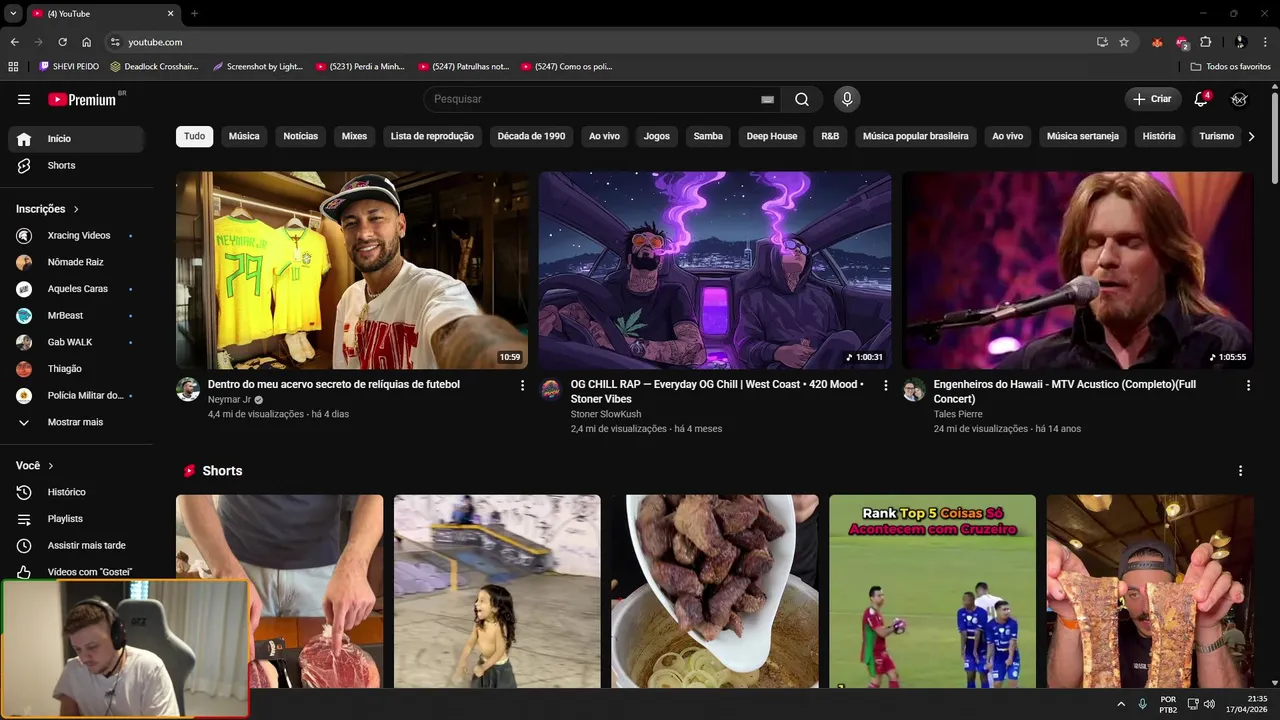Select the Música filter chip
The image size is (1280, 720).
[244, 136]
